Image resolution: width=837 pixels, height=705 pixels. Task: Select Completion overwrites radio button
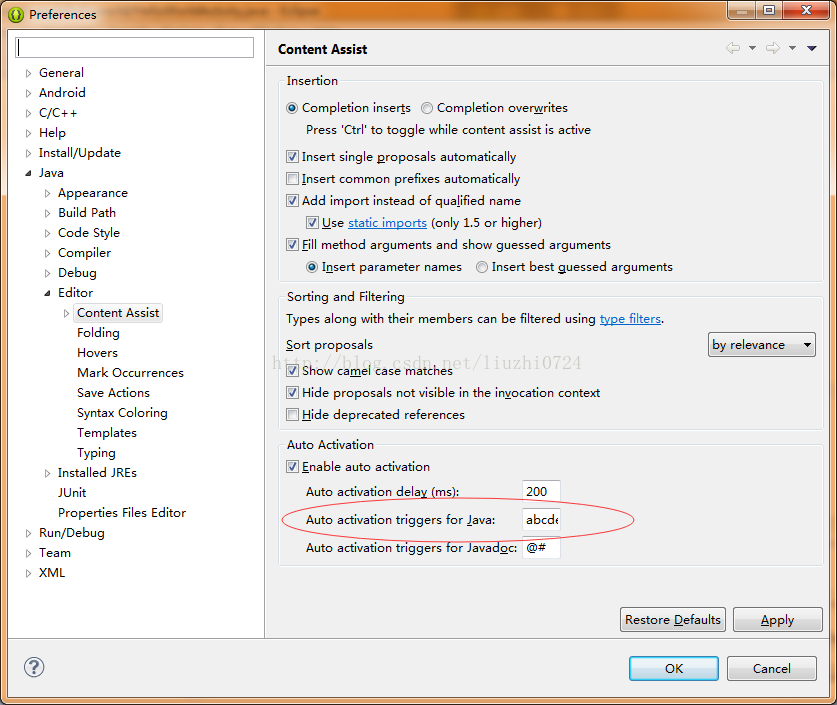[x=427, y=108]
